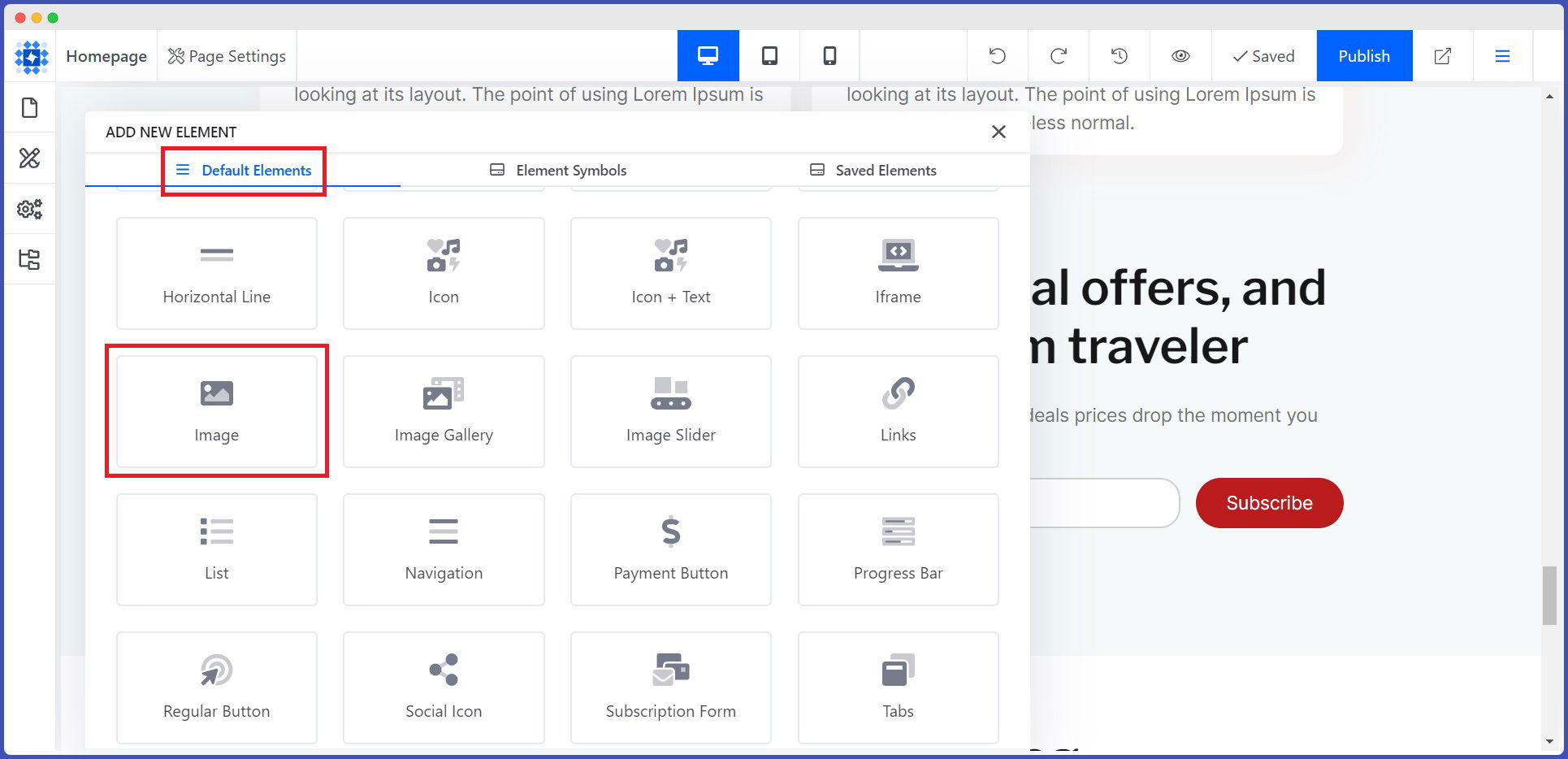The image size is (1568, 759).
Task: Add a Links element
Action: (899, 411)
